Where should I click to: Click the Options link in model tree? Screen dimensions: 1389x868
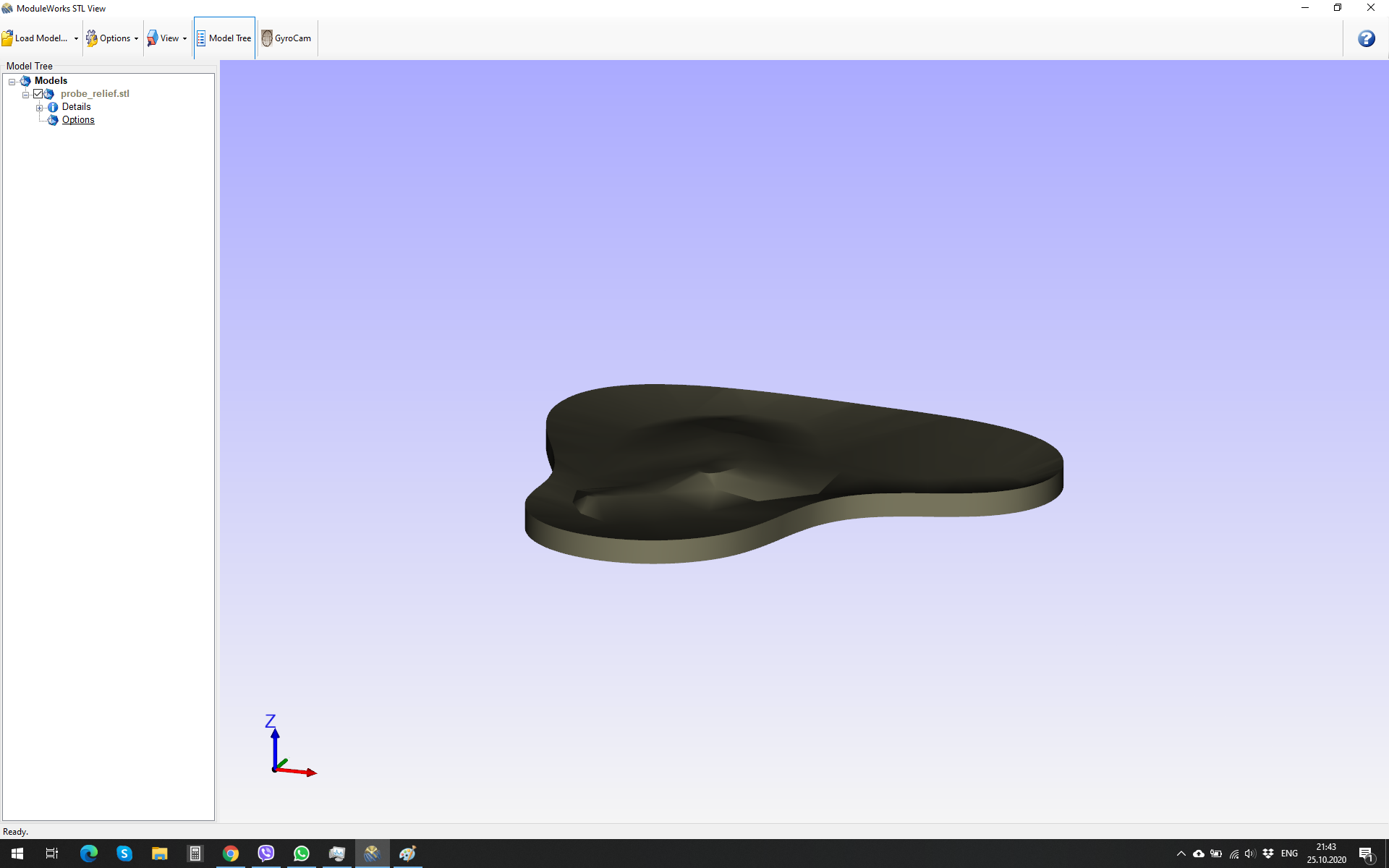point(78,120)
